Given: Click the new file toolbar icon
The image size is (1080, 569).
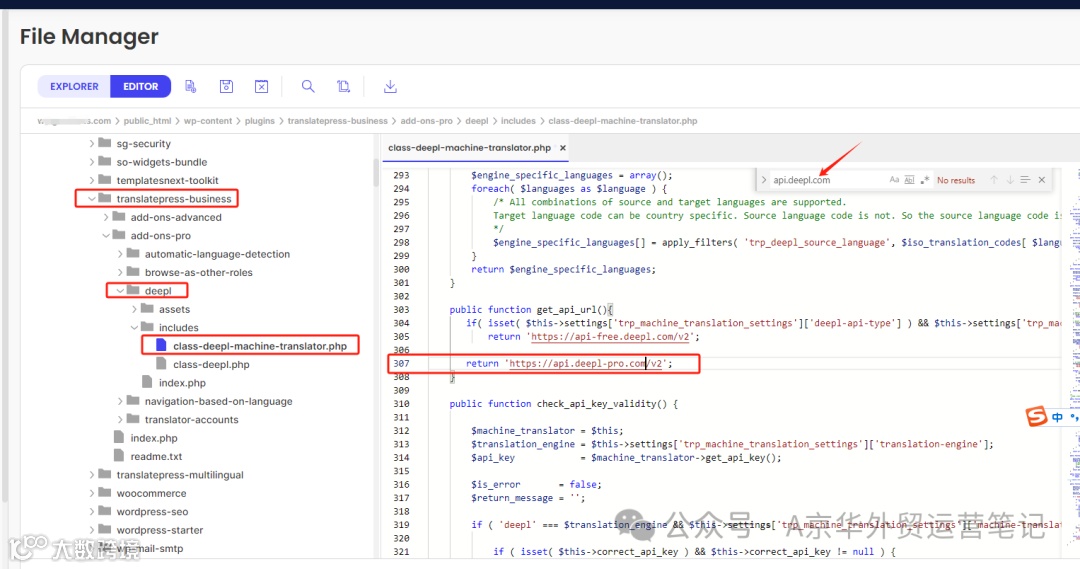Looking at the screenshot, I should coord(191,86).
